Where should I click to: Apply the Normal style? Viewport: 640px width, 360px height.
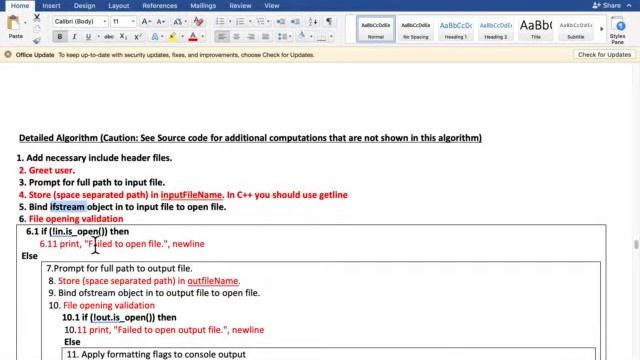pyautogui.click(x=376, y=29)
